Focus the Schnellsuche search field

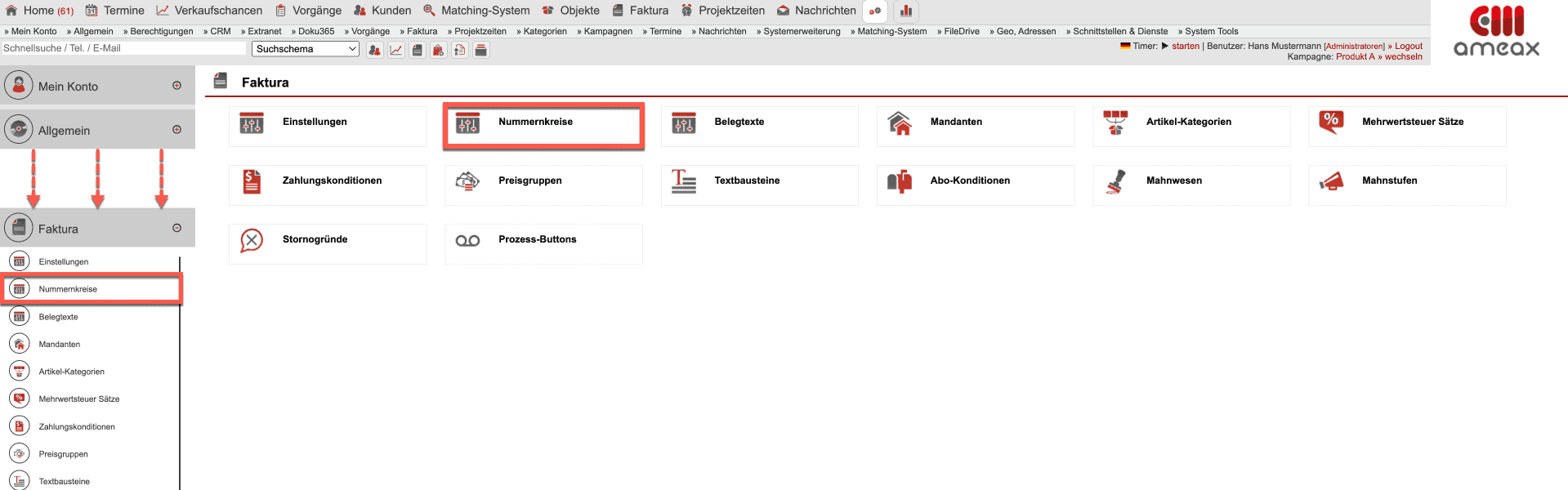(123, 48)
